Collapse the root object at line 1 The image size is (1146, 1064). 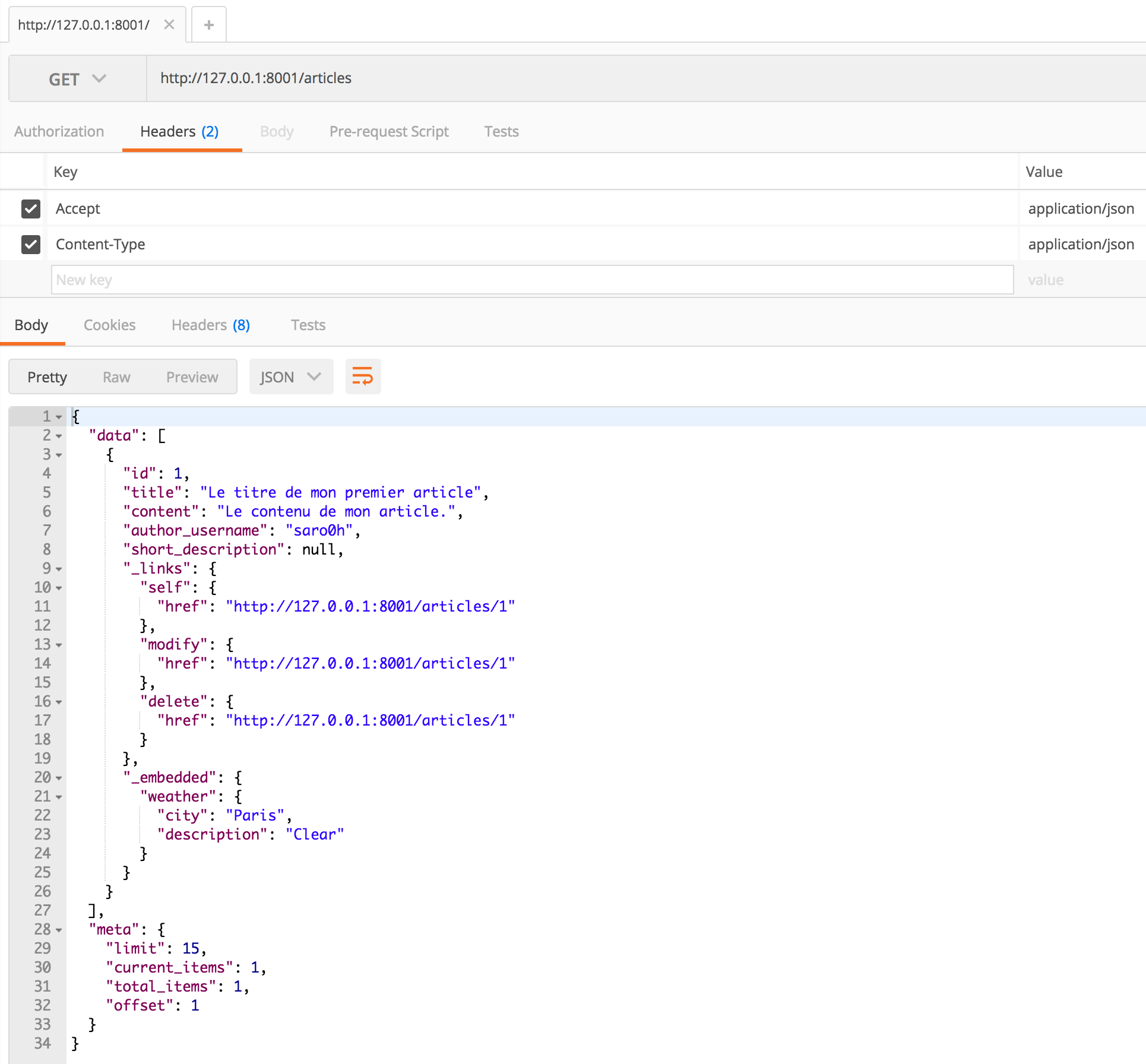(59, 417)
